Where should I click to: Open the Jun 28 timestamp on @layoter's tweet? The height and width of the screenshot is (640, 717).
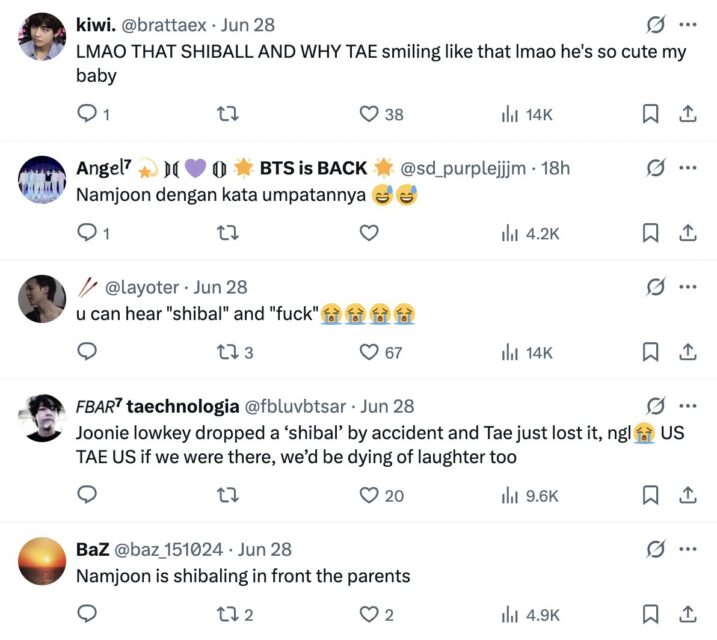[x=220, y=287]
